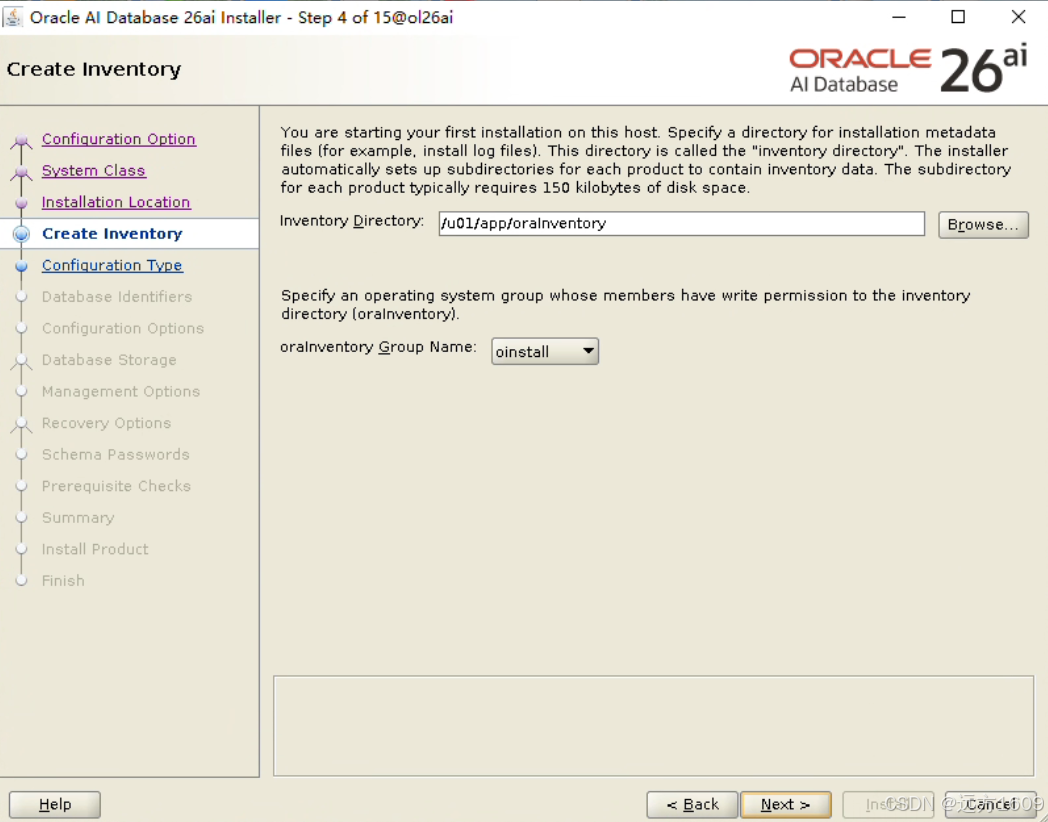Viewport: 1048px width, 822px height.
Task: Open the Configuration Option step link
Action: point(118,139)
